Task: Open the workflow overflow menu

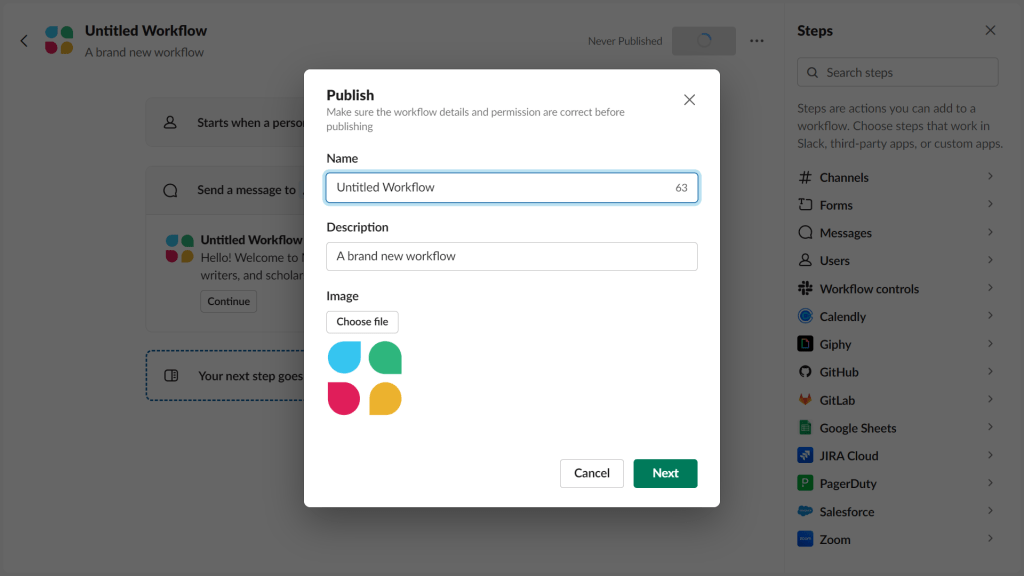Action: tap(756, 40)
